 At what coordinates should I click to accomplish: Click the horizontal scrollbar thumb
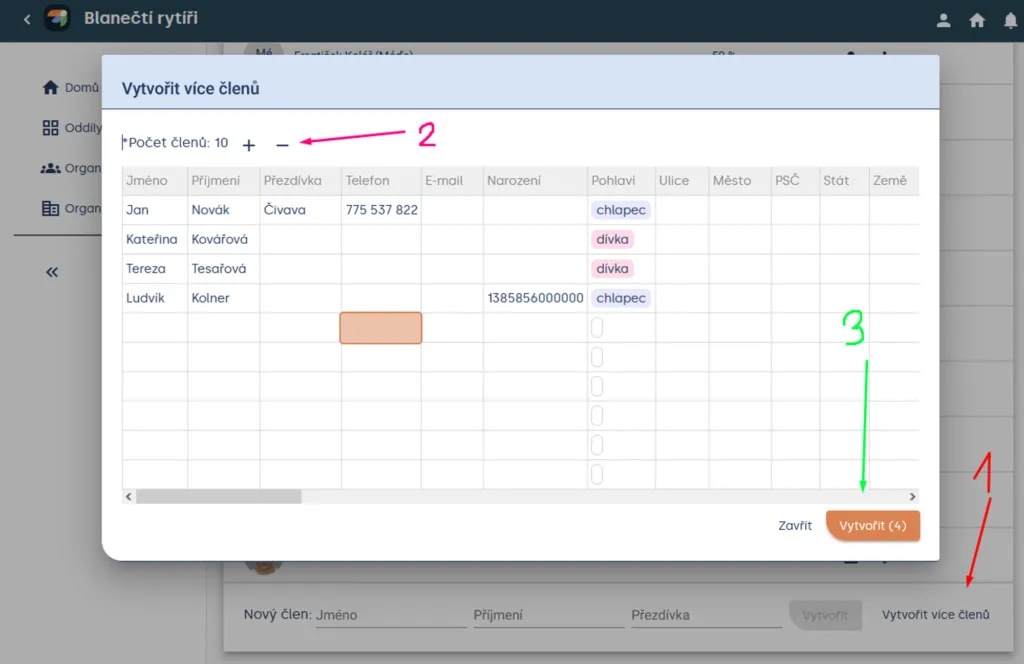click(219, 497)
